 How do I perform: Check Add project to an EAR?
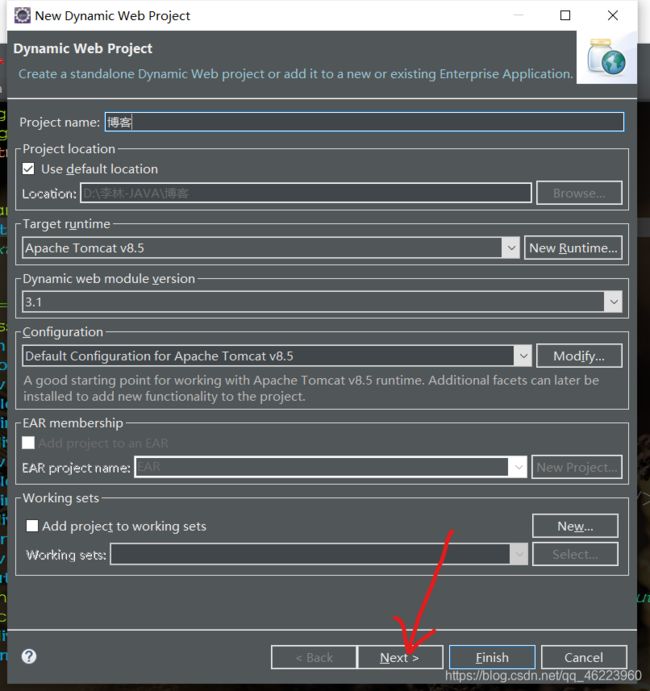(28, 442)
